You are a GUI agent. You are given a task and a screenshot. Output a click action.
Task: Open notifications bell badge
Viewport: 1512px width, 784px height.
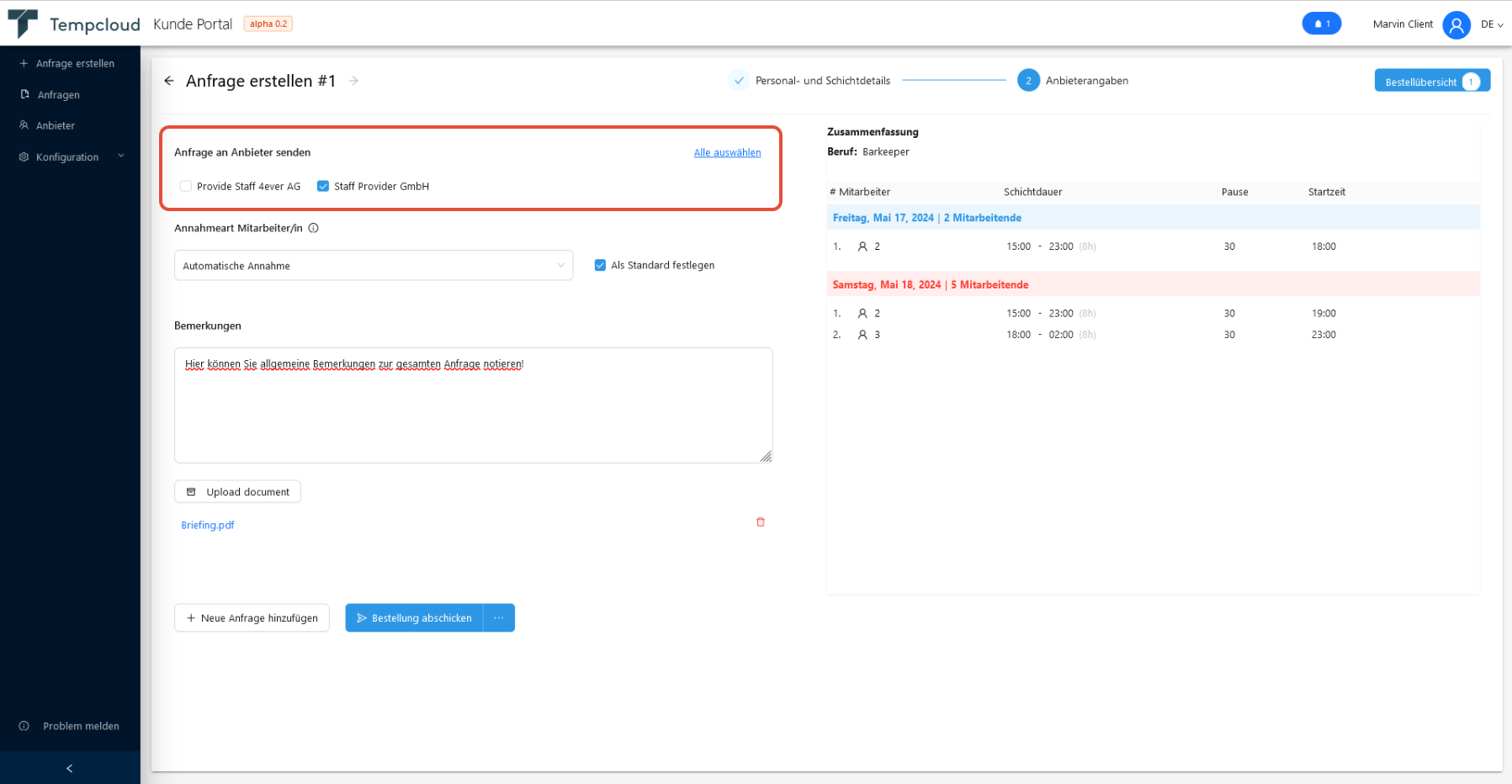click(1321, 24)
